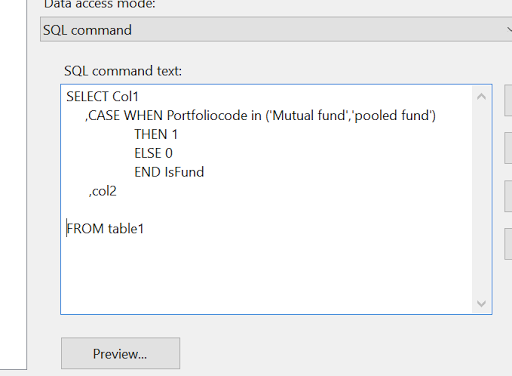Open the Preview... dialog
512x376 pixels.
(120, 353)
